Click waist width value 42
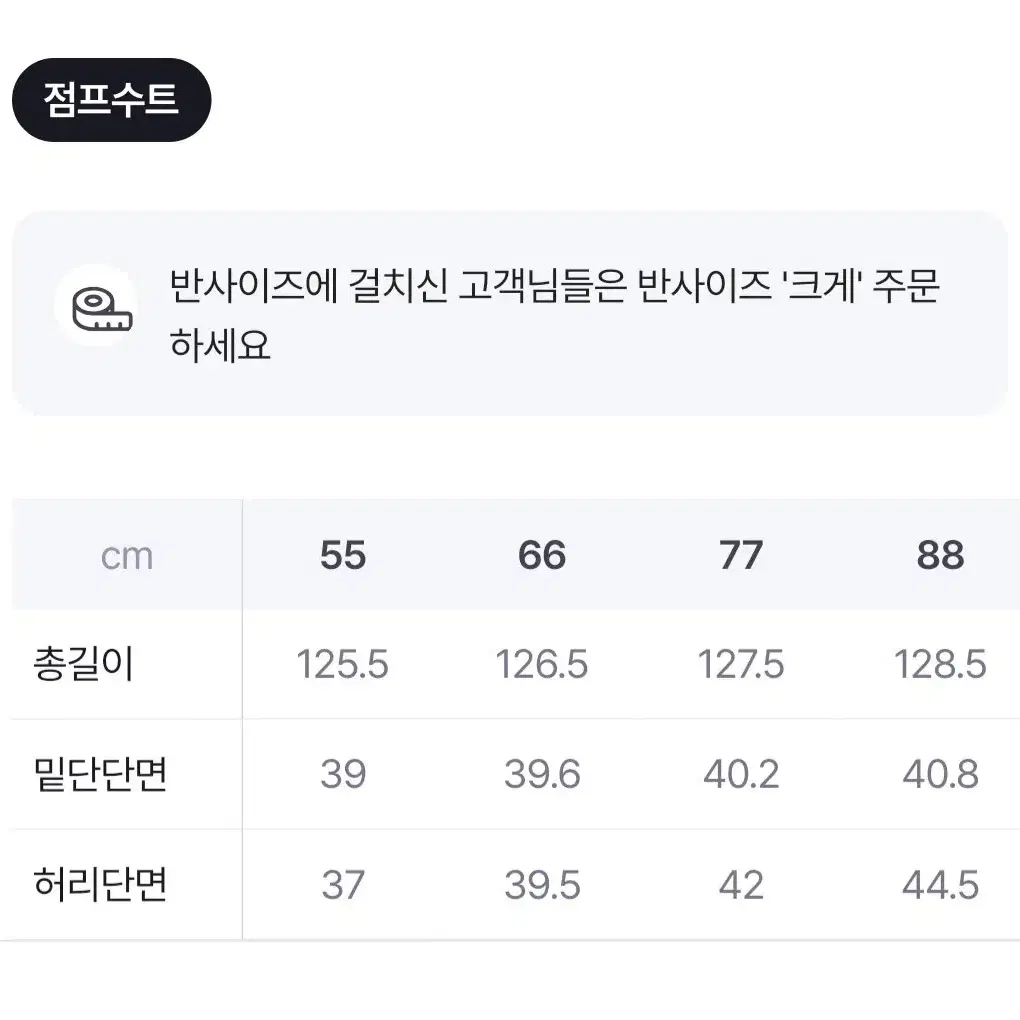The height and width of the screenshot is (1020, 1020). coord(741,885)
